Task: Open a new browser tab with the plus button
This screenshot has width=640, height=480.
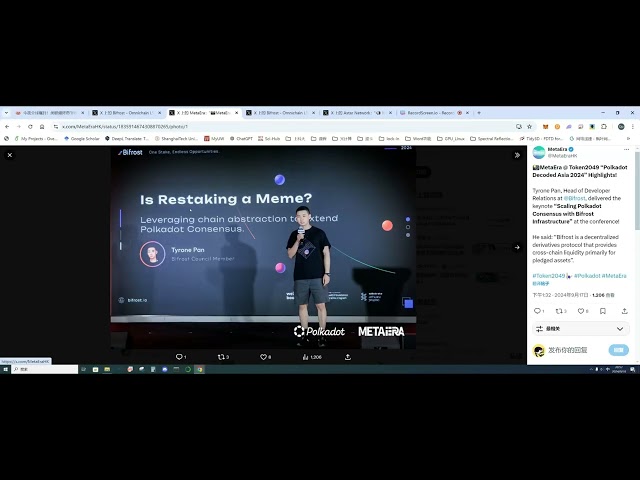Action: coord(479,113)
